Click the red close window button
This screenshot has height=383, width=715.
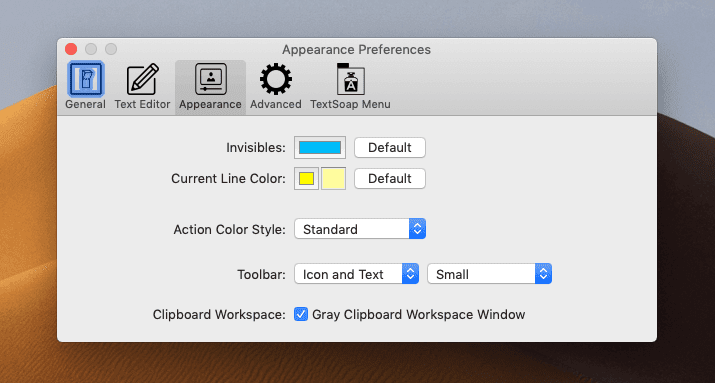click(x=71, y=49)
